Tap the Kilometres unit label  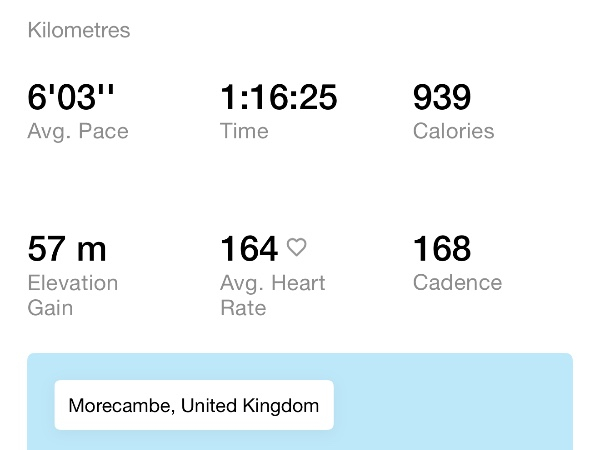(79, 30)
